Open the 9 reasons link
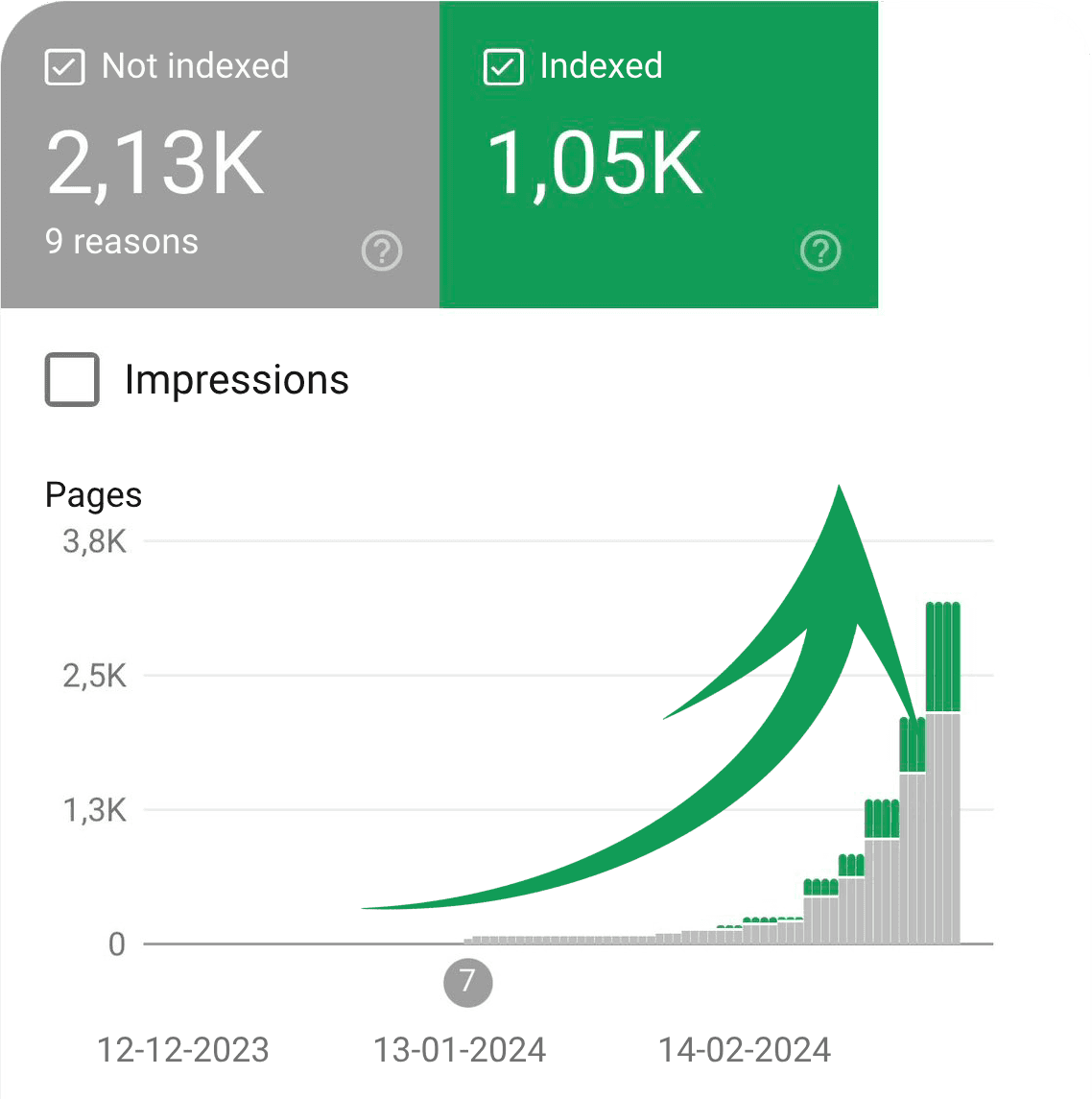 (122, 242)
